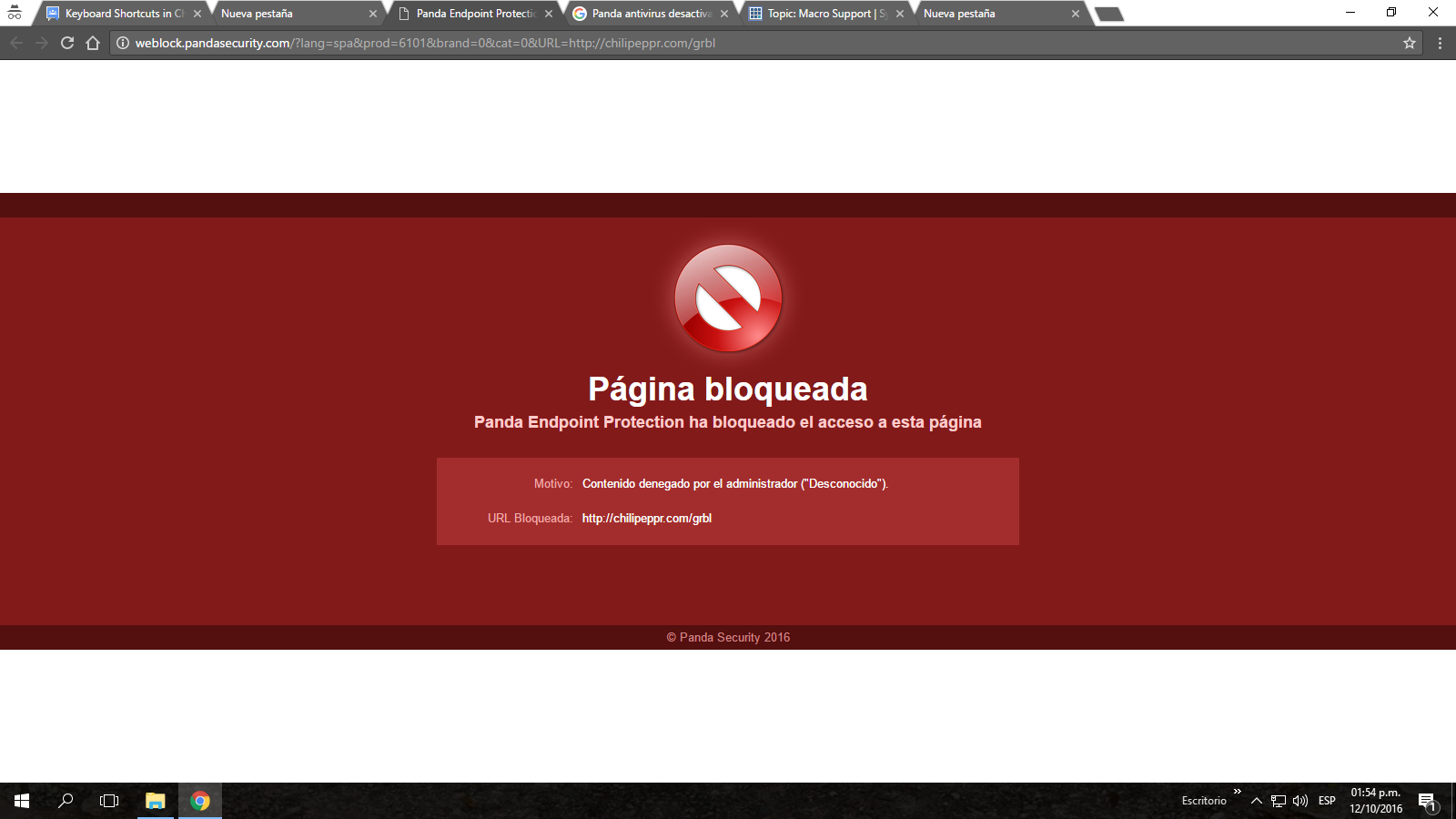Open the Action Center notifications
This screenshot has height=819, width=1456.
tap(1427, 802)
